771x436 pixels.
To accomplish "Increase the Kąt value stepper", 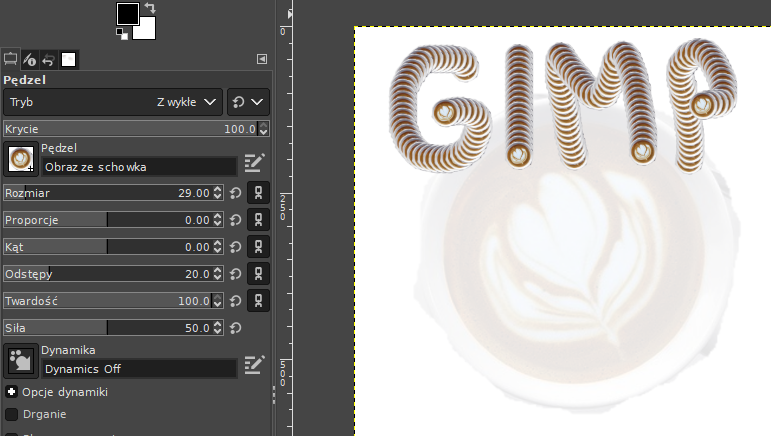I will (x=218, y=243).
